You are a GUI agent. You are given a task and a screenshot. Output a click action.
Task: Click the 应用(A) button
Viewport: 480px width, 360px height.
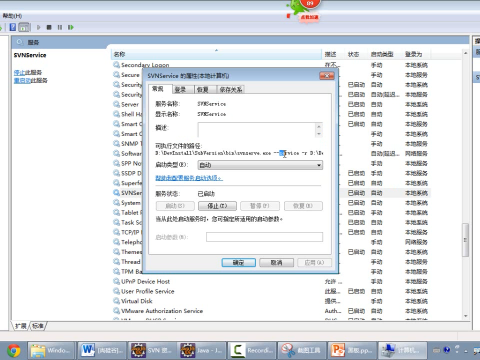(314, 263)
